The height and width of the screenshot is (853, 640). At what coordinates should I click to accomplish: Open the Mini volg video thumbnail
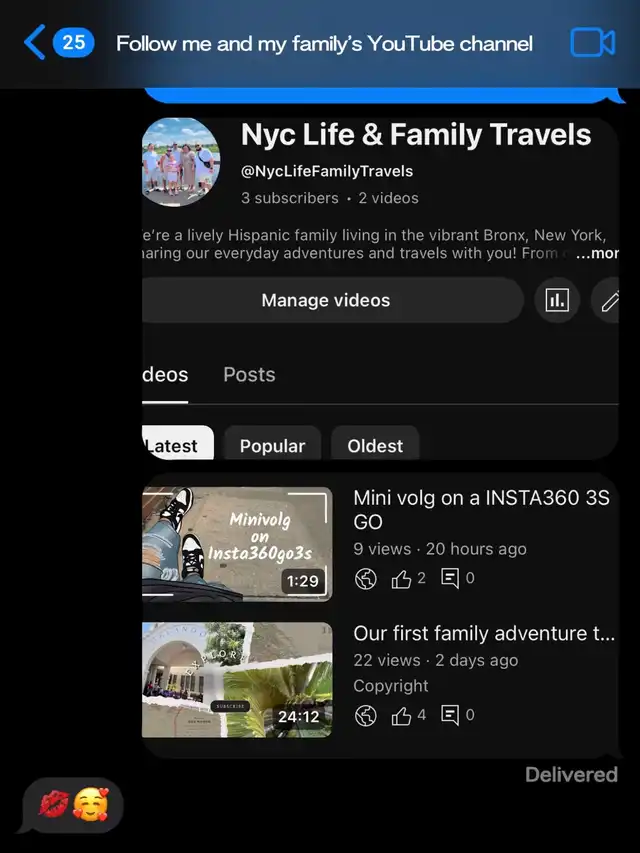[237, 544]
